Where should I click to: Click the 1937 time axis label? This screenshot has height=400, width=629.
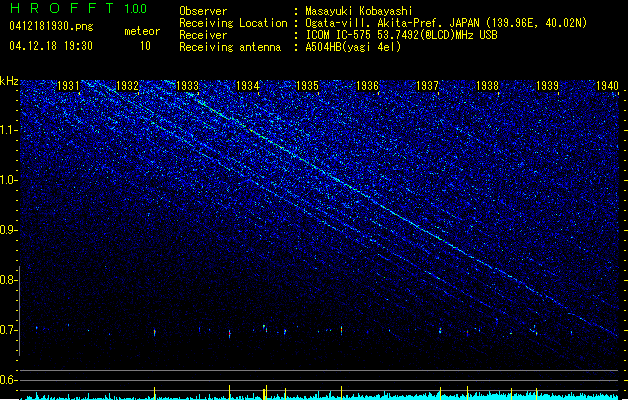tap(428, 86)
